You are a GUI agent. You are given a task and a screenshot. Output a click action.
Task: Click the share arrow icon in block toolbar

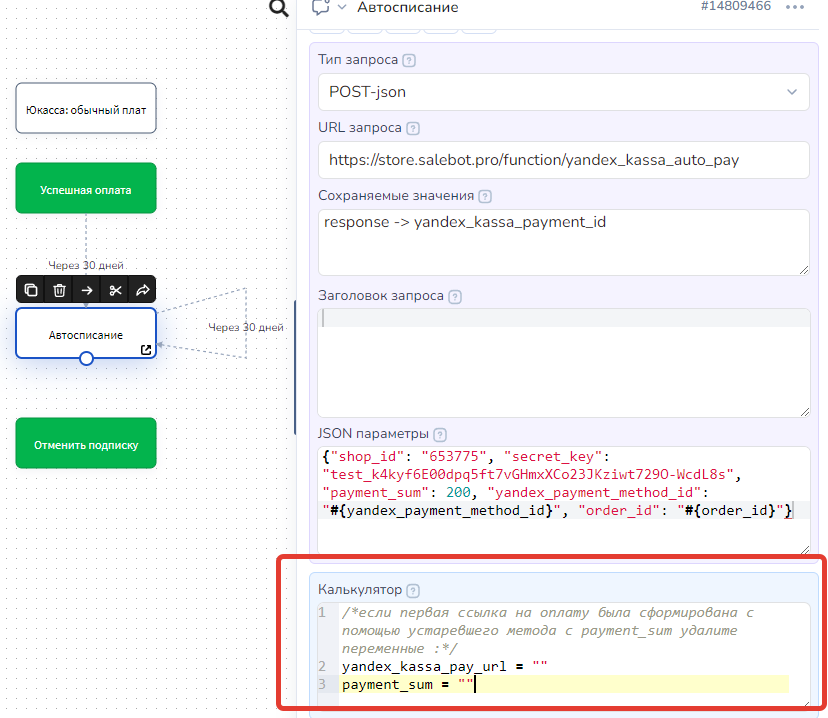click(x=142, y=290)
